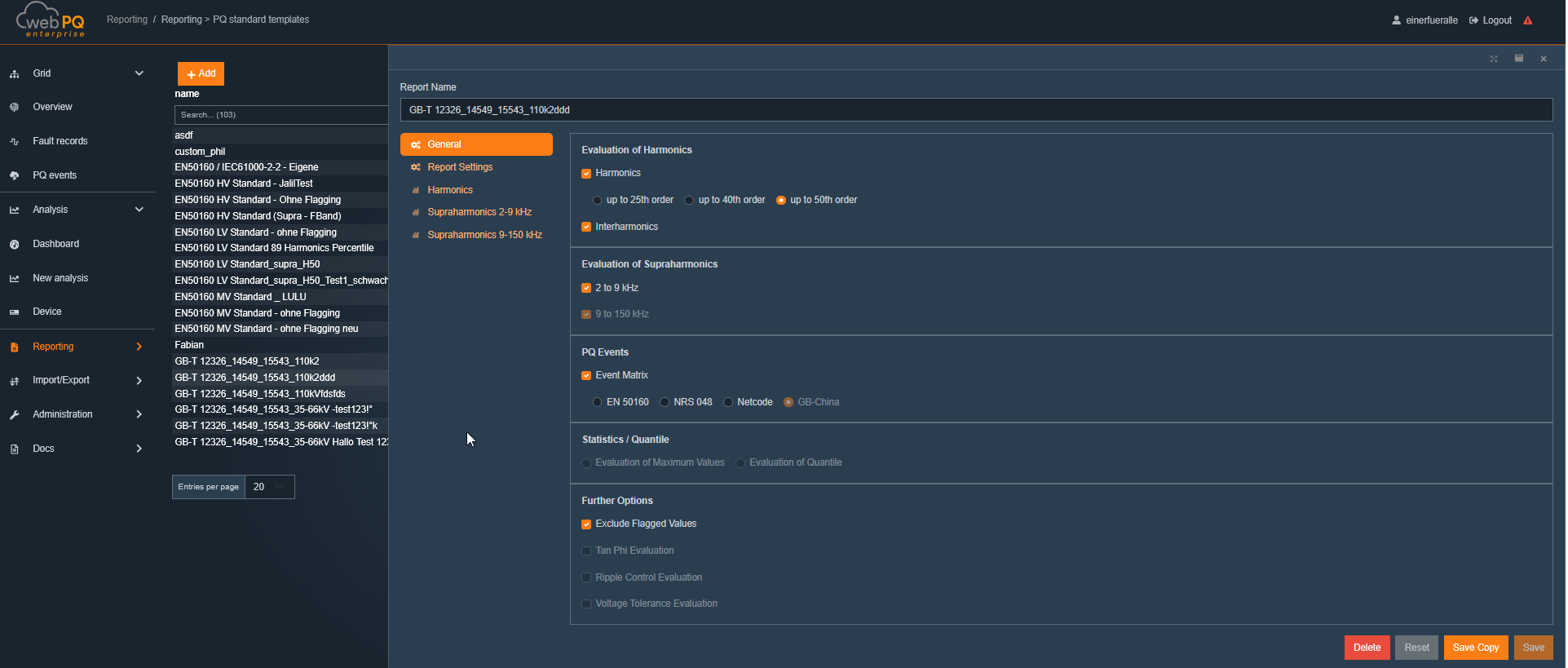Screen dimensions: 1568x668
Task: Click the red Delete button
Action: (1367, 648)
